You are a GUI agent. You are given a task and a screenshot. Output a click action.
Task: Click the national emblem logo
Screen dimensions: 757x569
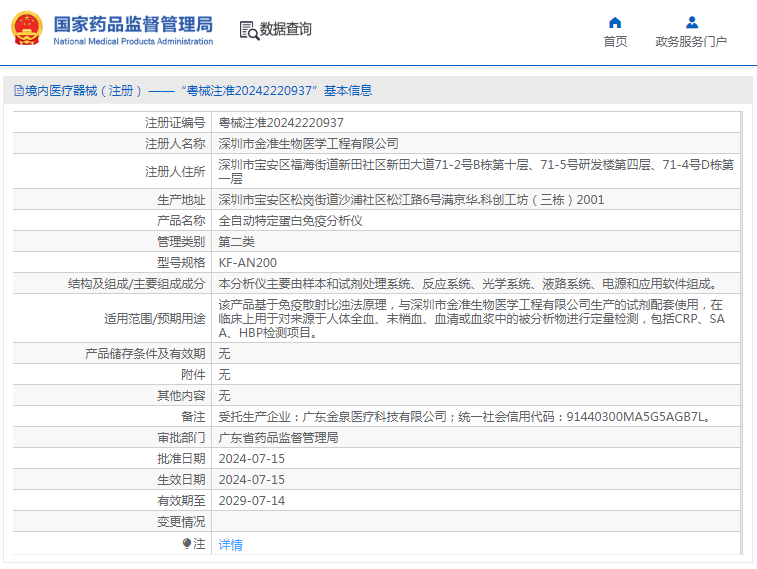pos(27,29)
